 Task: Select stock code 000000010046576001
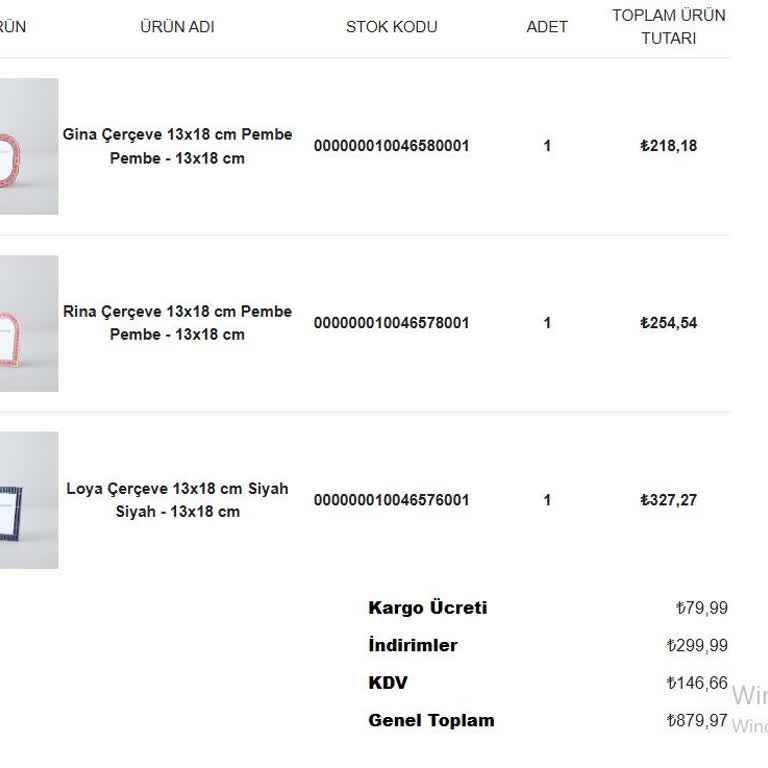tap(391, 500)
